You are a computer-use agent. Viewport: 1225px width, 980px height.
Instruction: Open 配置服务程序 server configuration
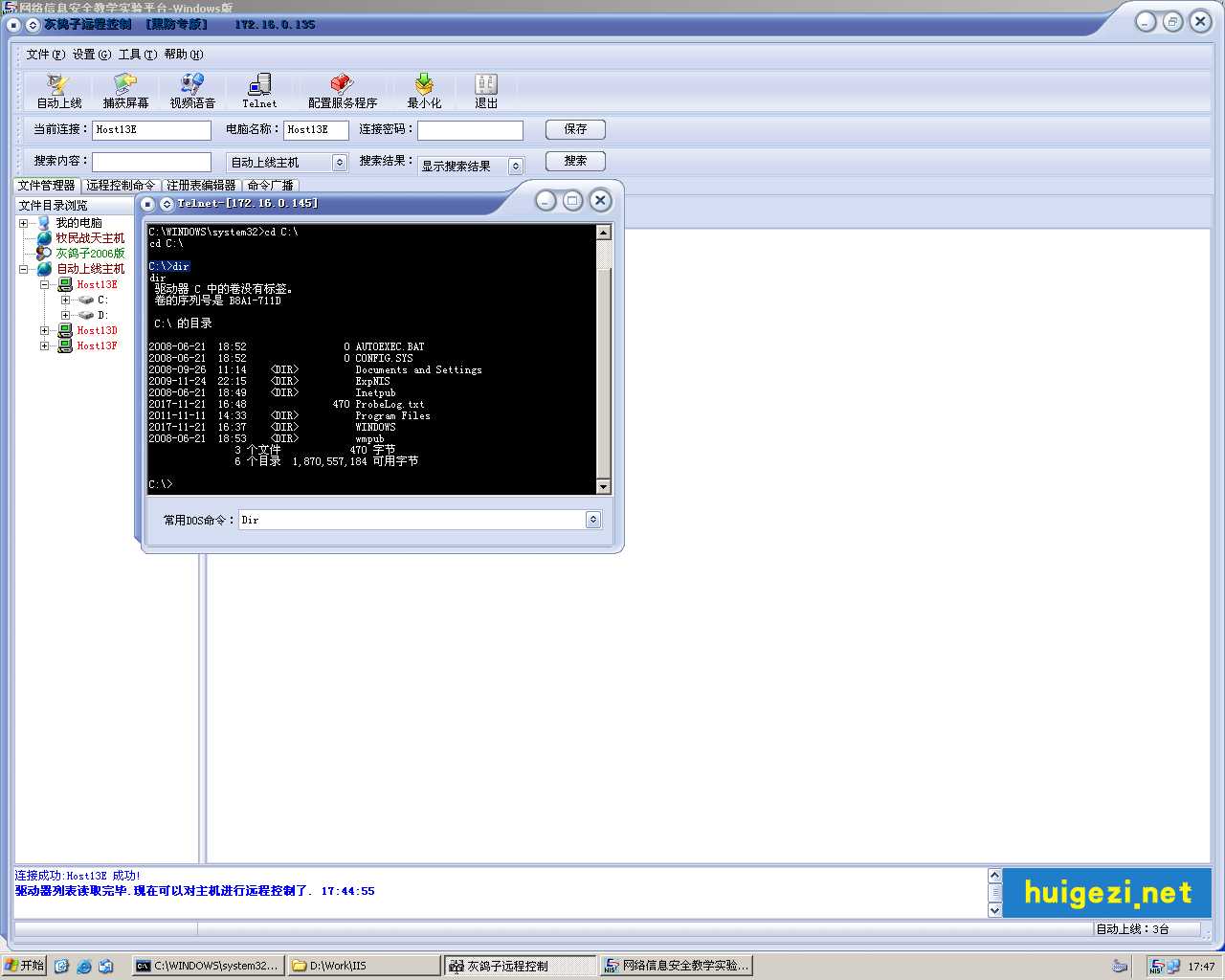tap(342, 92)
